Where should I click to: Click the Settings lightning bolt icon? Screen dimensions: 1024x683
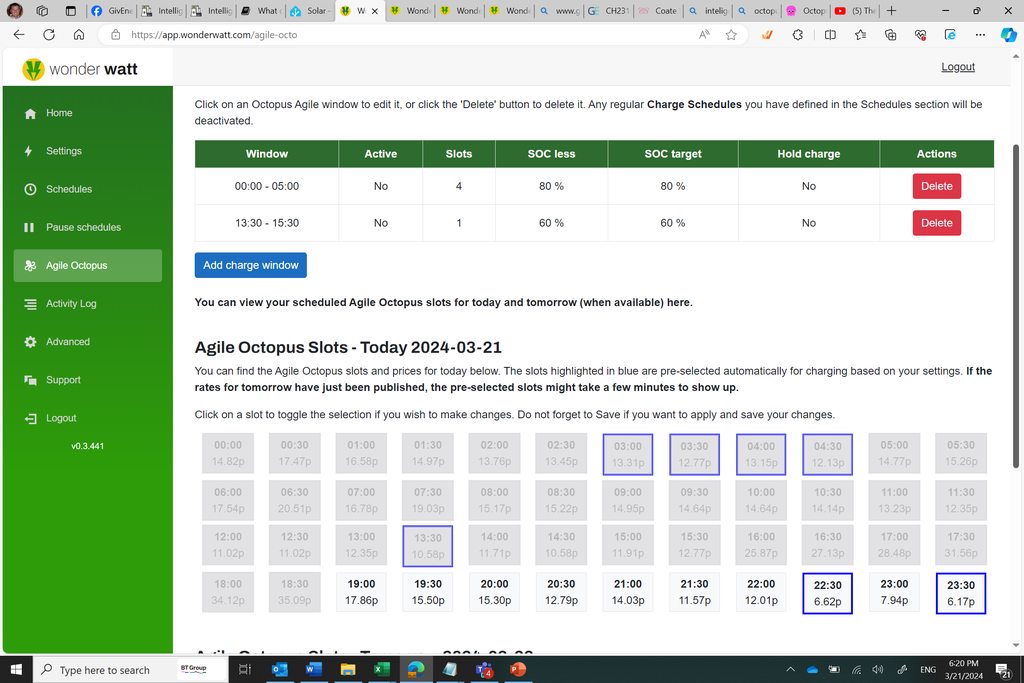(x=30, y=151)
